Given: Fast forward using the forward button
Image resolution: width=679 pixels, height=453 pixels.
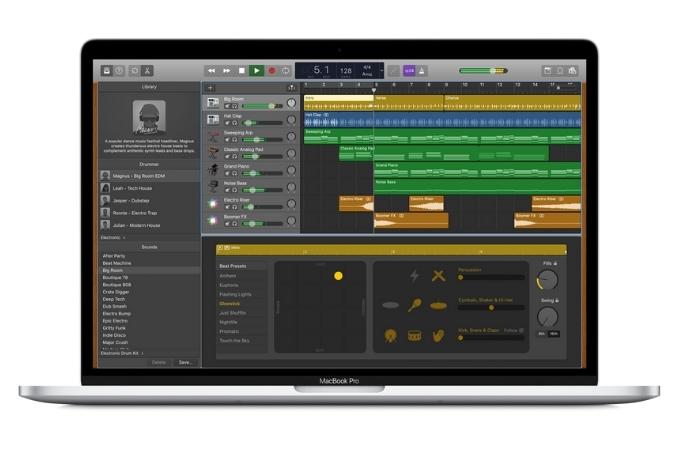Looking at the screenshot, I should click(226, 71).
